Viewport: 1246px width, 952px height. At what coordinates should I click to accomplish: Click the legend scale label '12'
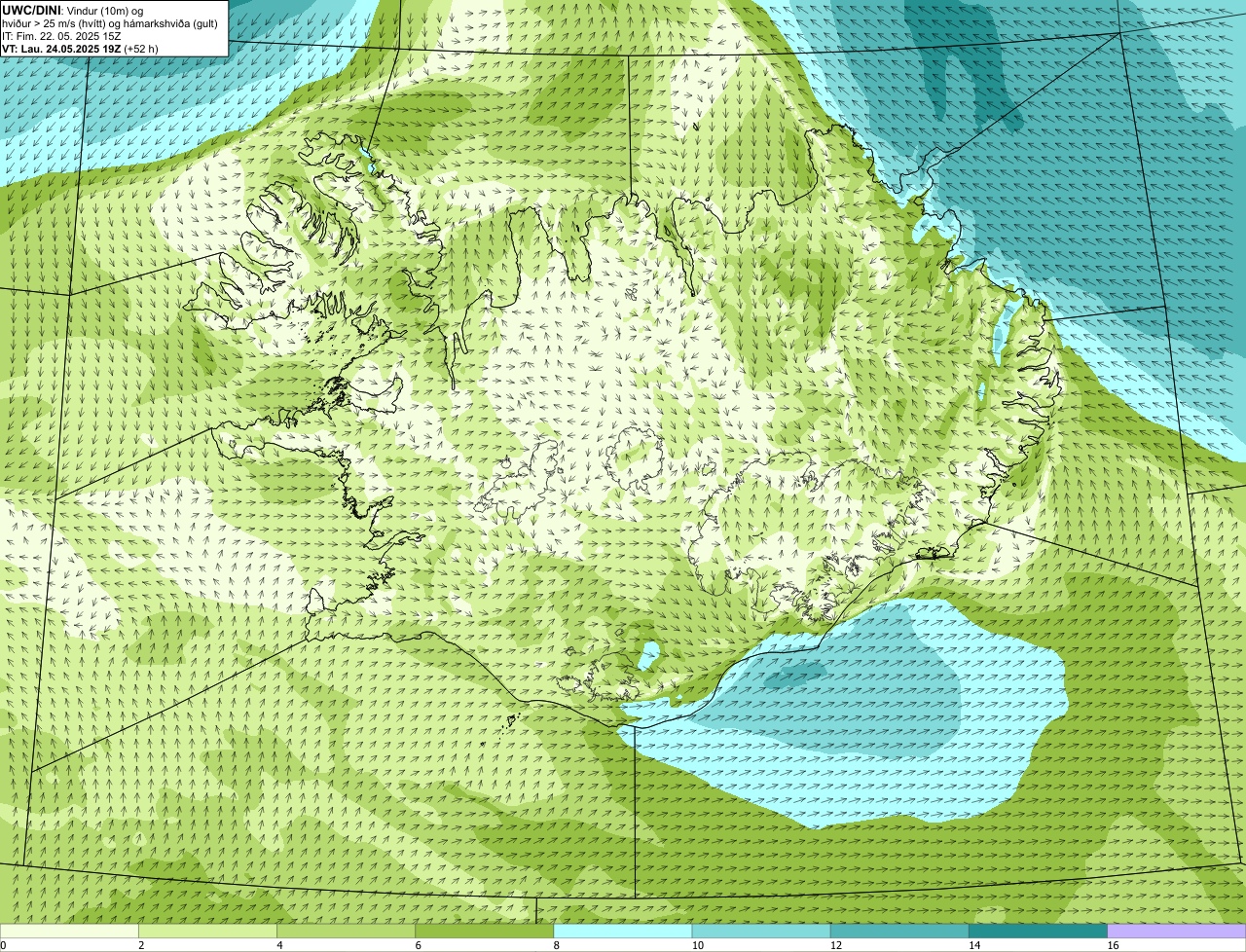[835, 945]
